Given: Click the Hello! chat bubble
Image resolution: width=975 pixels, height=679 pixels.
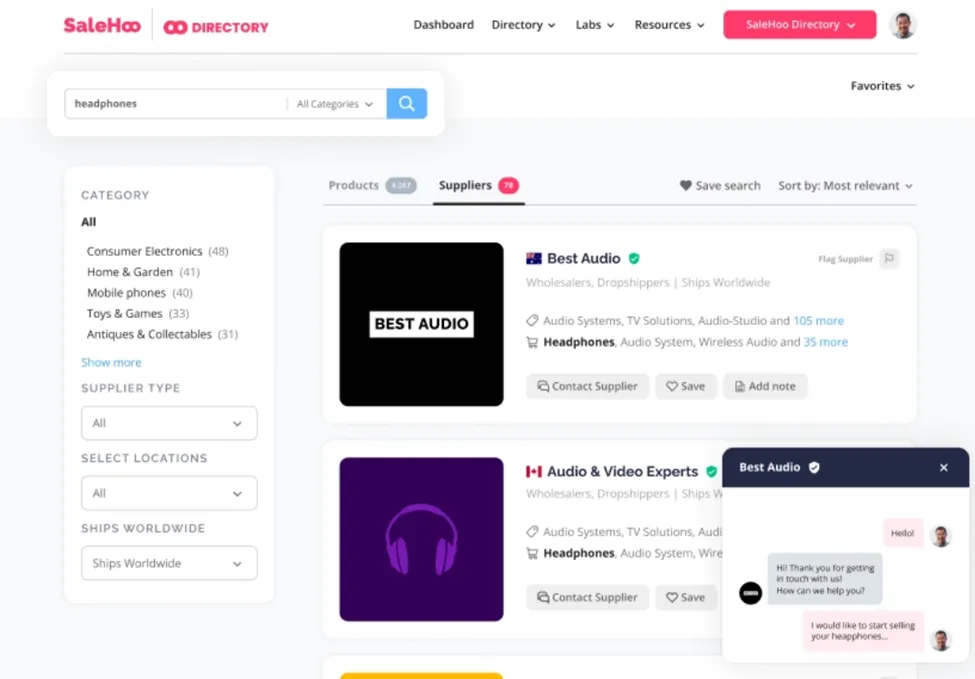Looking at the screenshot, I should 902,533.
